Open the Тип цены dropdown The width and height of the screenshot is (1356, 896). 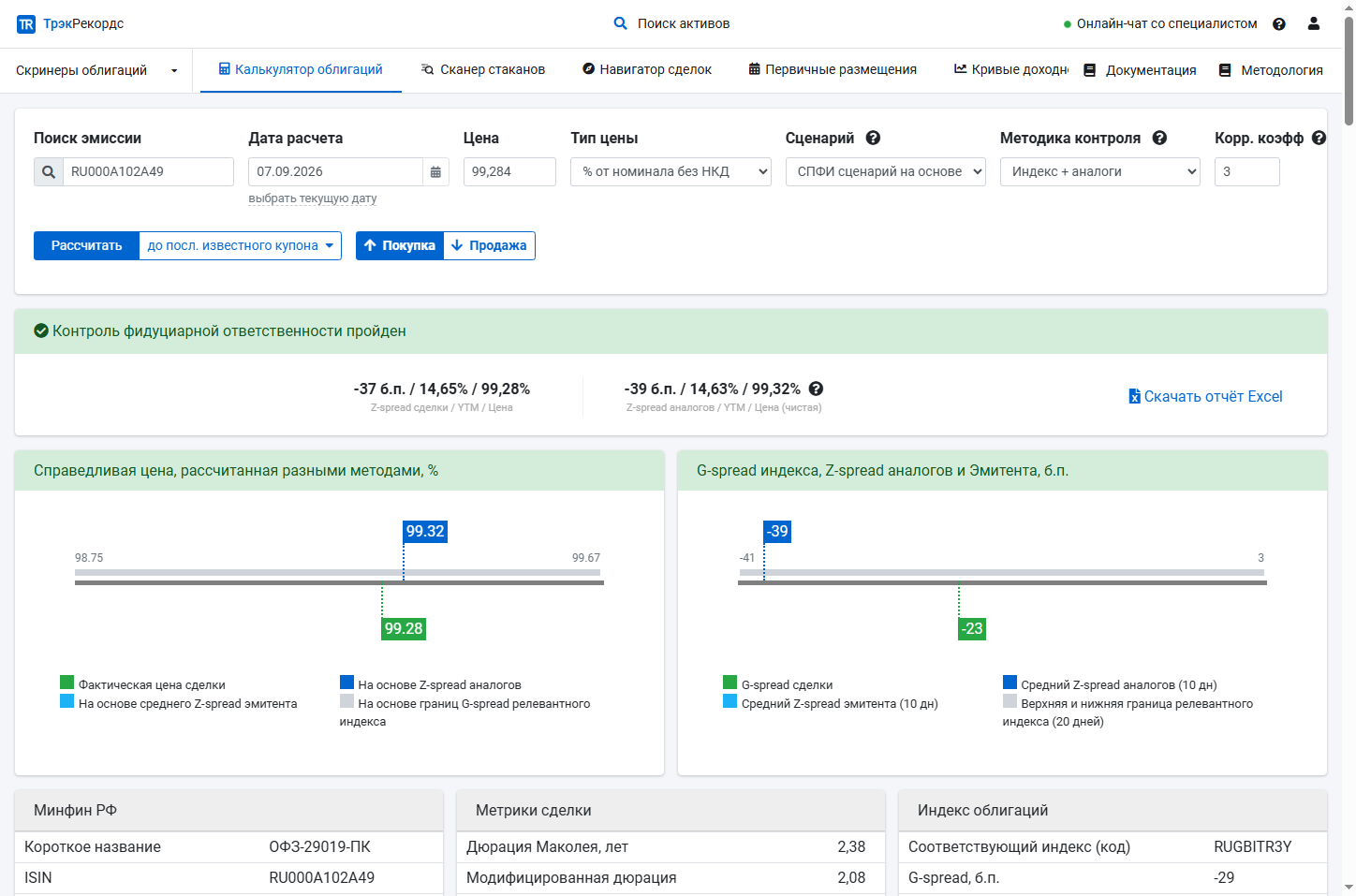click(671, 172)
